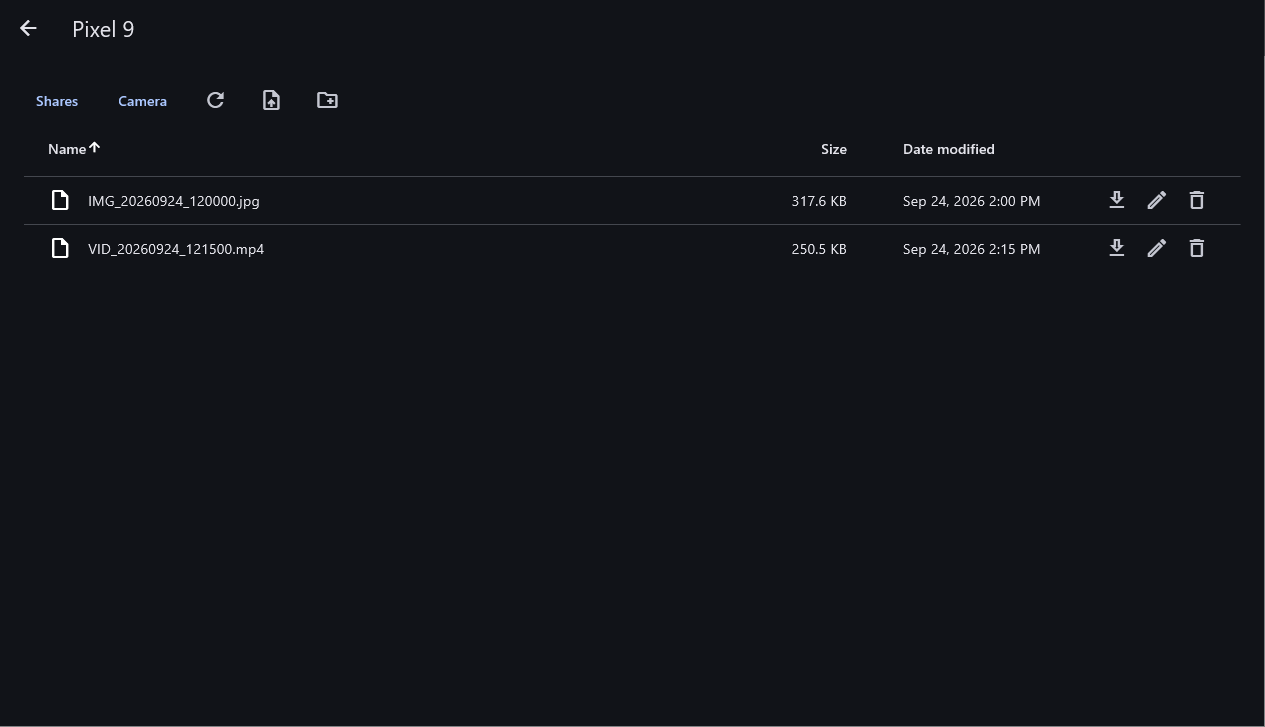1265x727 pixels.
Task: Open the file IMG_20260924_120000.jpg
Action: (x=174, y=201)
